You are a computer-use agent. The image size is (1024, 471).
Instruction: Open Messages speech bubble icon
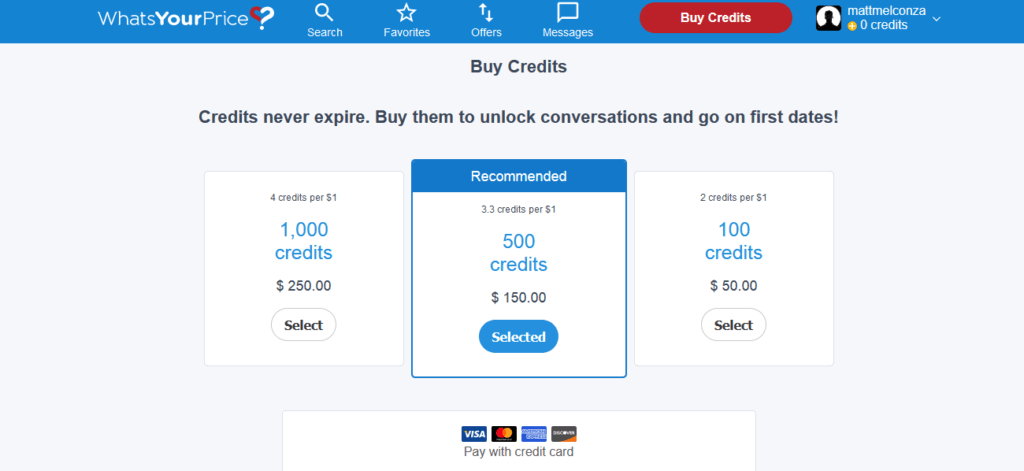(x=568, y=12)
